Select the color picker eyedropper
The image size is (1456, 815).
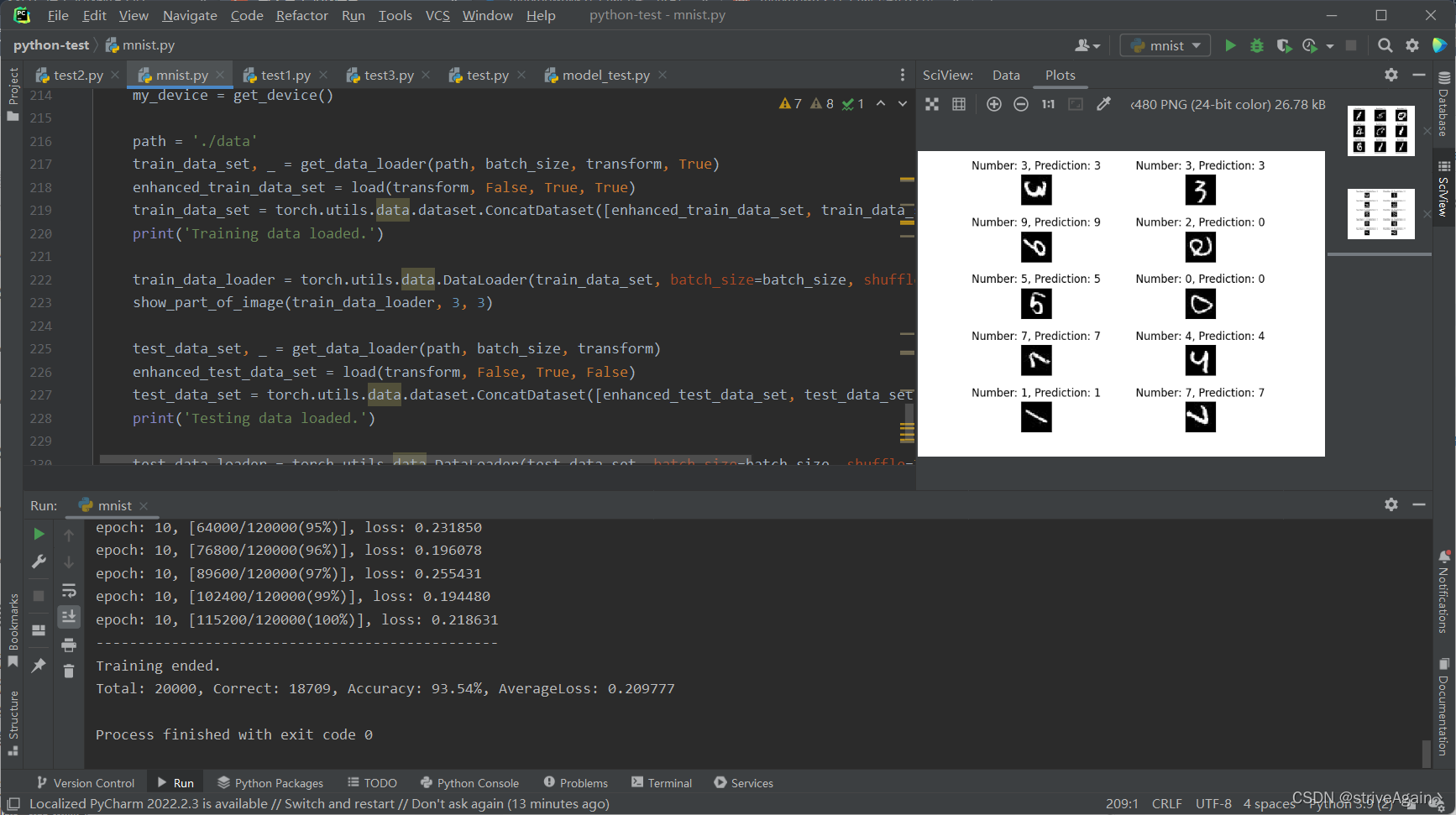pyautogui.click(x=1103, y=104)
